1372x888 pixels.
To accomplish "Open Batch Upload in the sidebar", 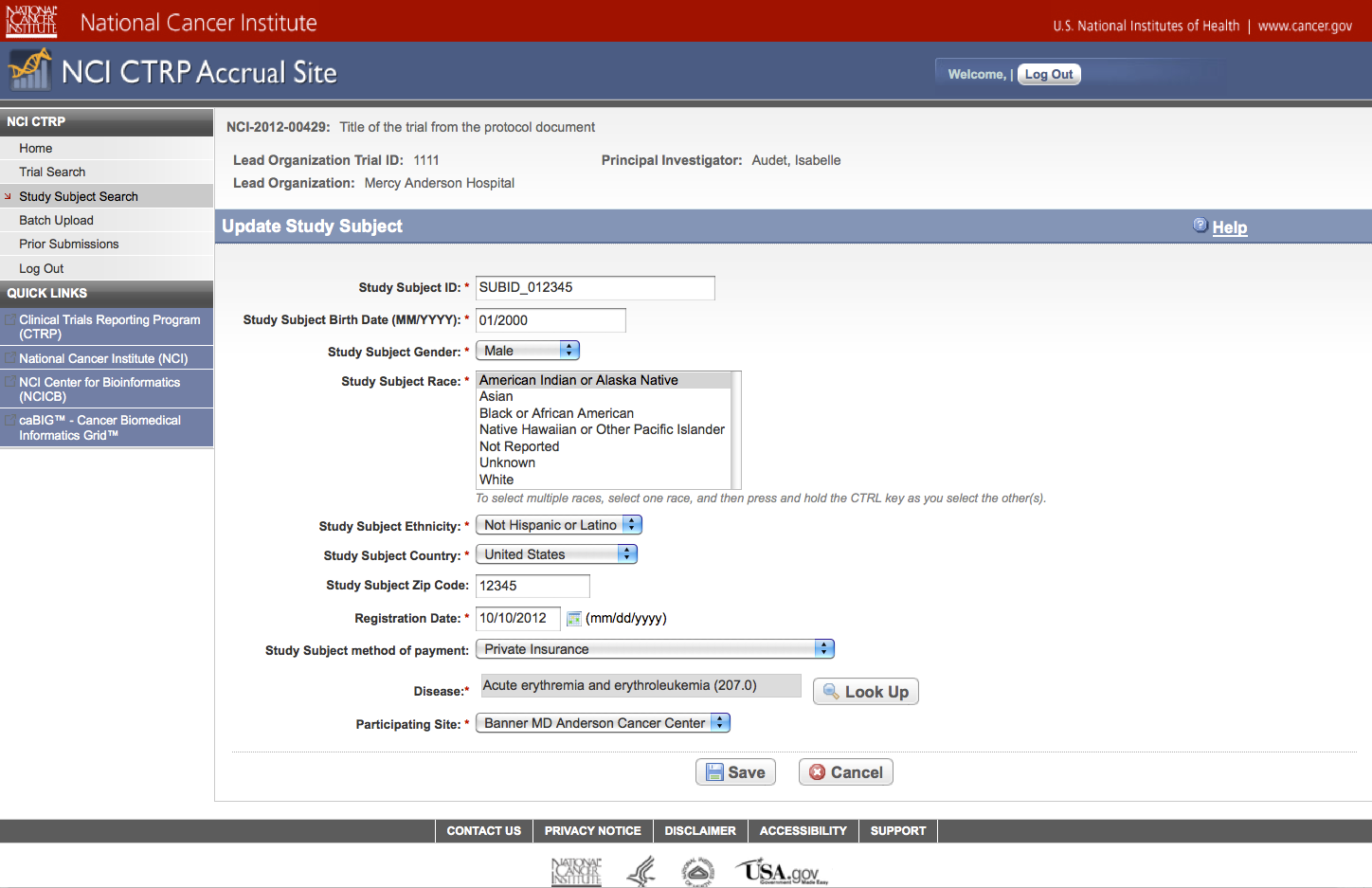I will [56, 220].
